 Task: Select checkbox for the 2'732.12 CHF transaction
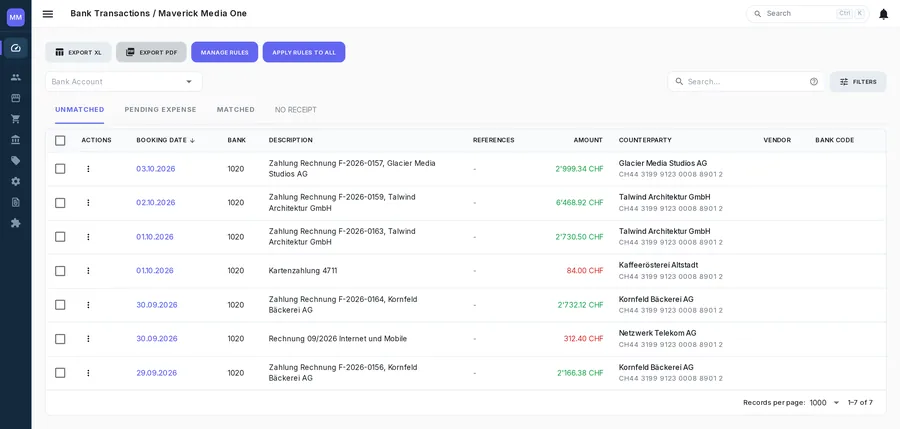[60, 305]
